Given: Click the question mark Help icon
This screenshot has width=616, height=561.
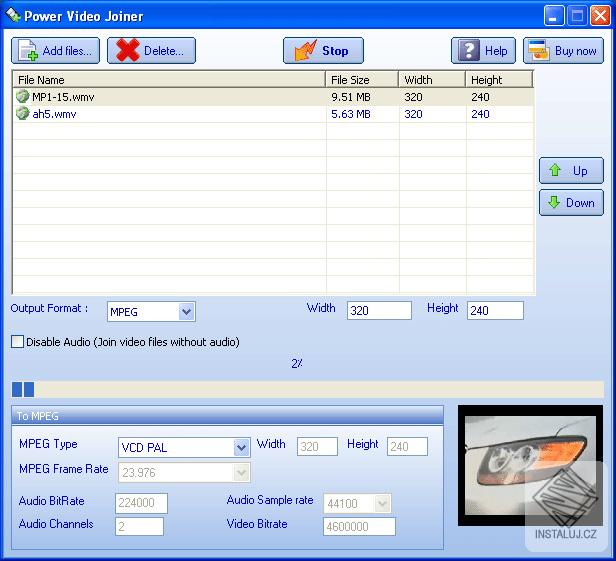Looking at the screenshot, I should click(x=469, y=50).
